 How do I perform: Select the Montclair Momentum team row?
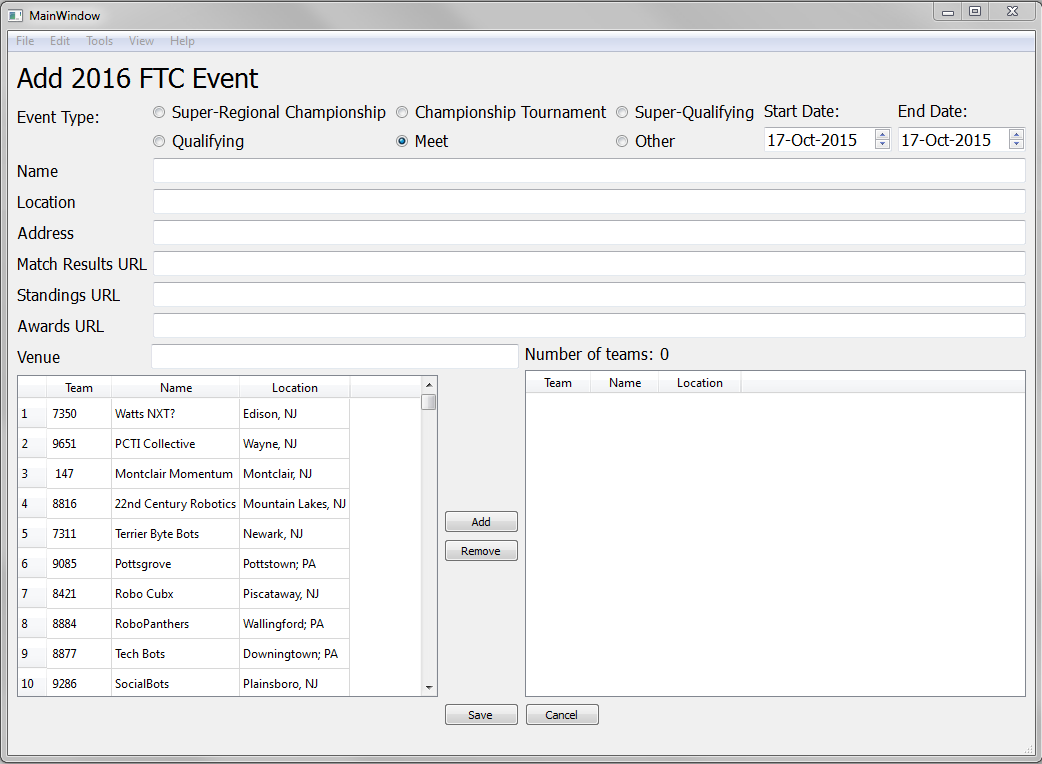(x=173, y=474)
